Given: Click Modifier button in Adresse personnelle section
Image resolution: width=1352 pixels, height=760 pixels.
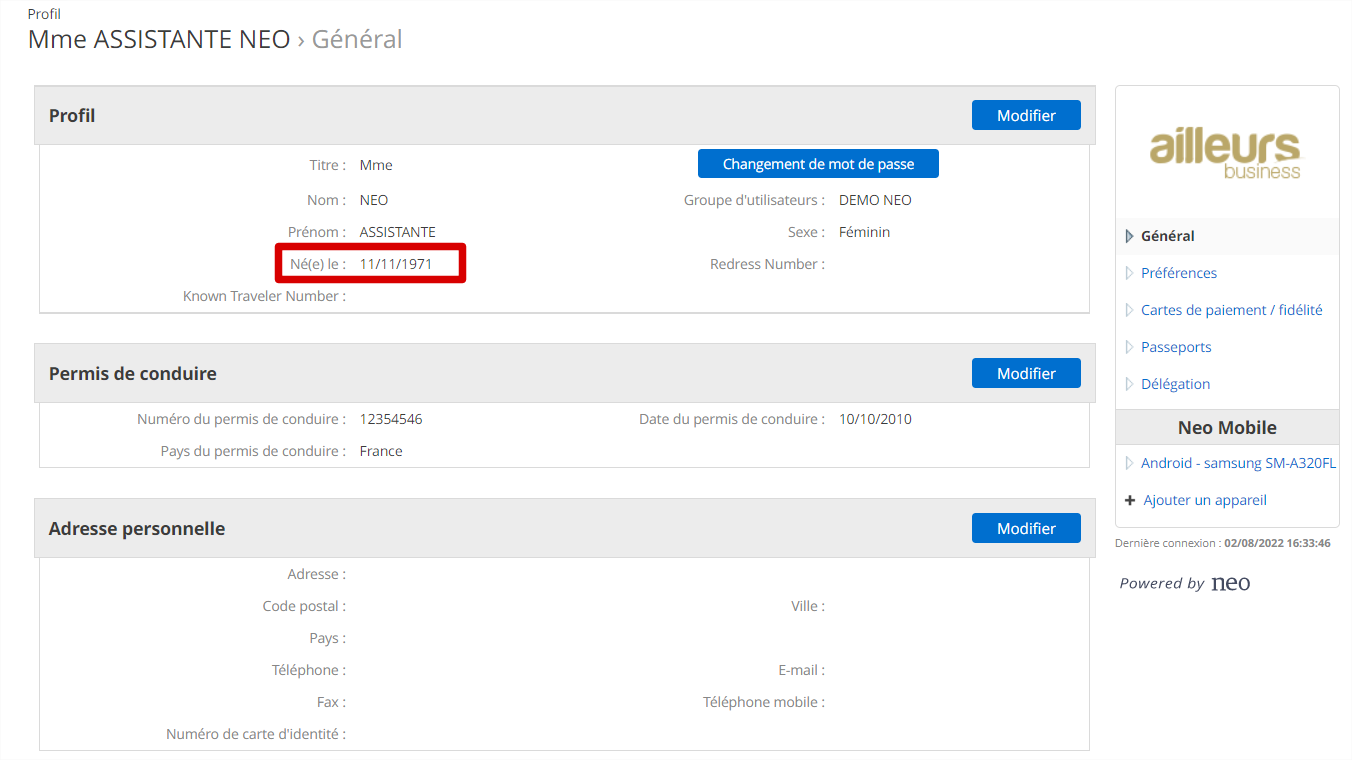Looking at the screenshot, I should click(1026, 528).
